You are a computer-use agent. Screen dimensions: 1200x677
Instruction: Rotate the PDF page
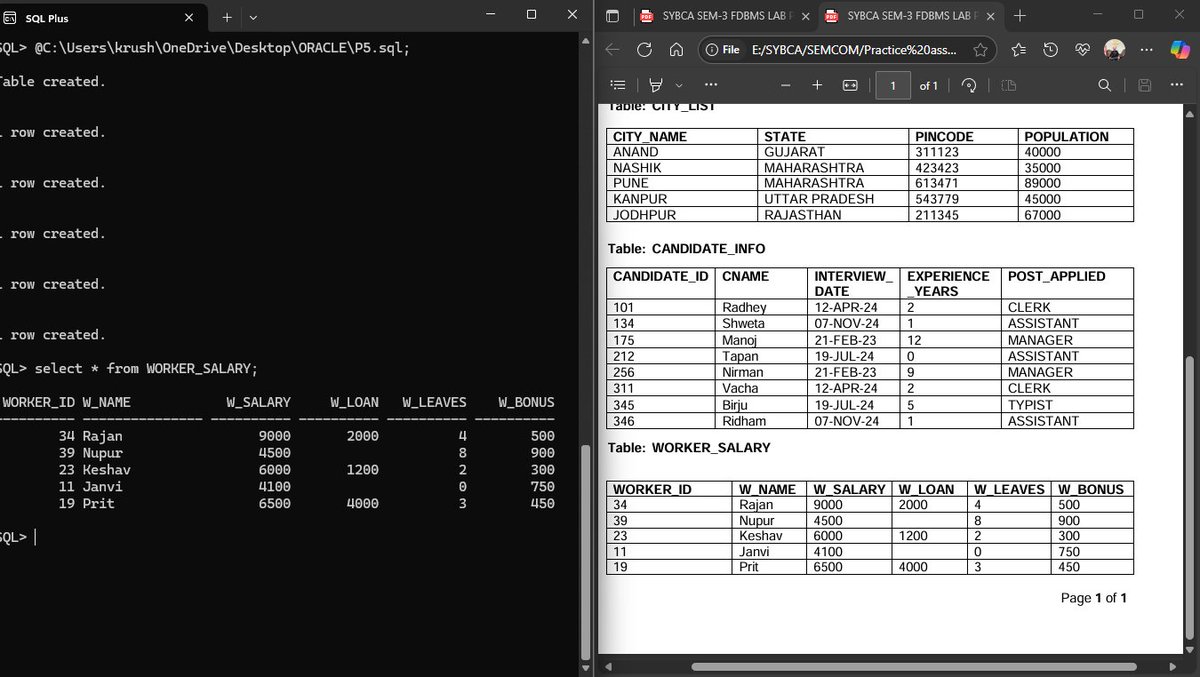pyautogui.click(x=968, y=85)
